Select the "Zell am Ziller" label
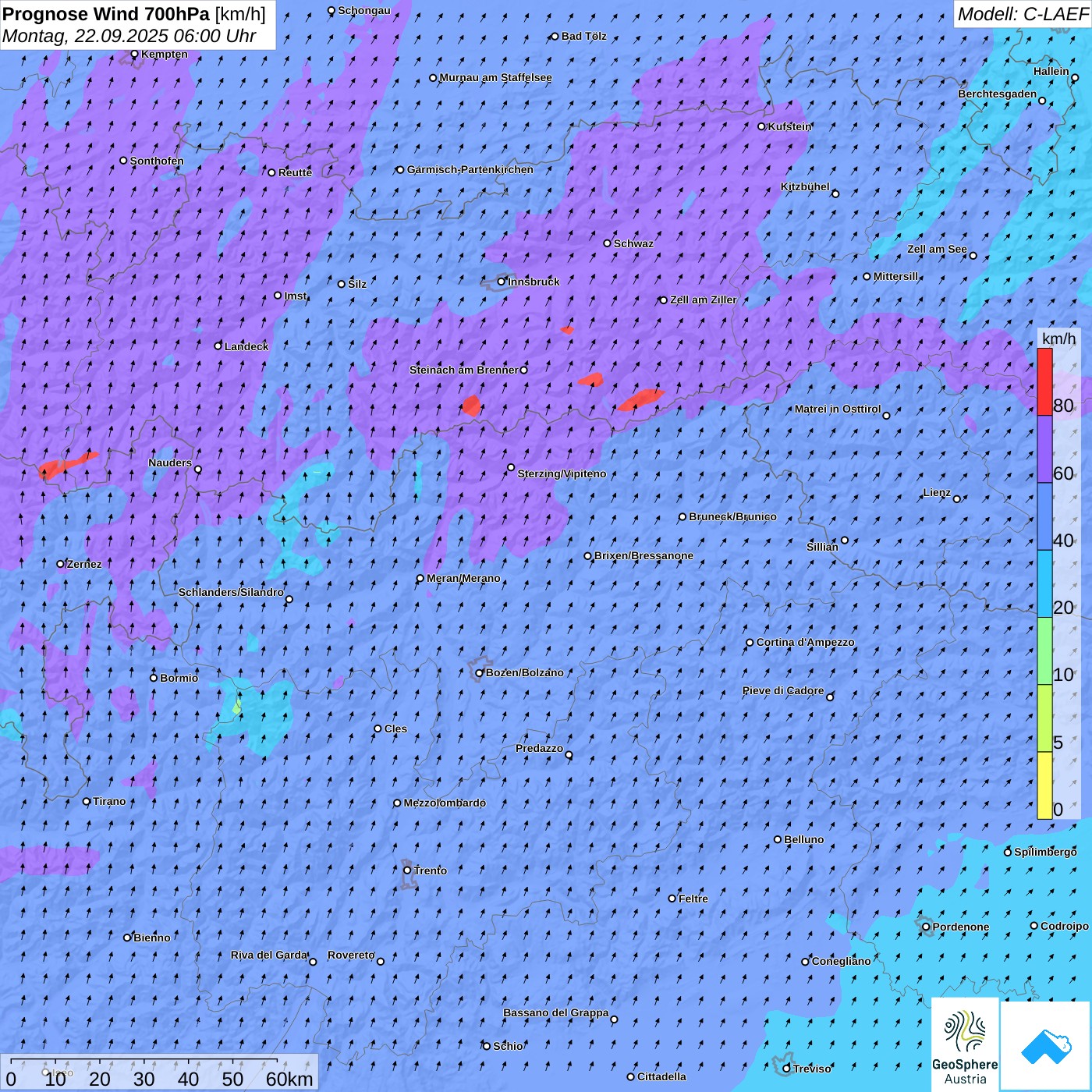The height and width of the screenshot is (1092, 1092). coord(703,300)
